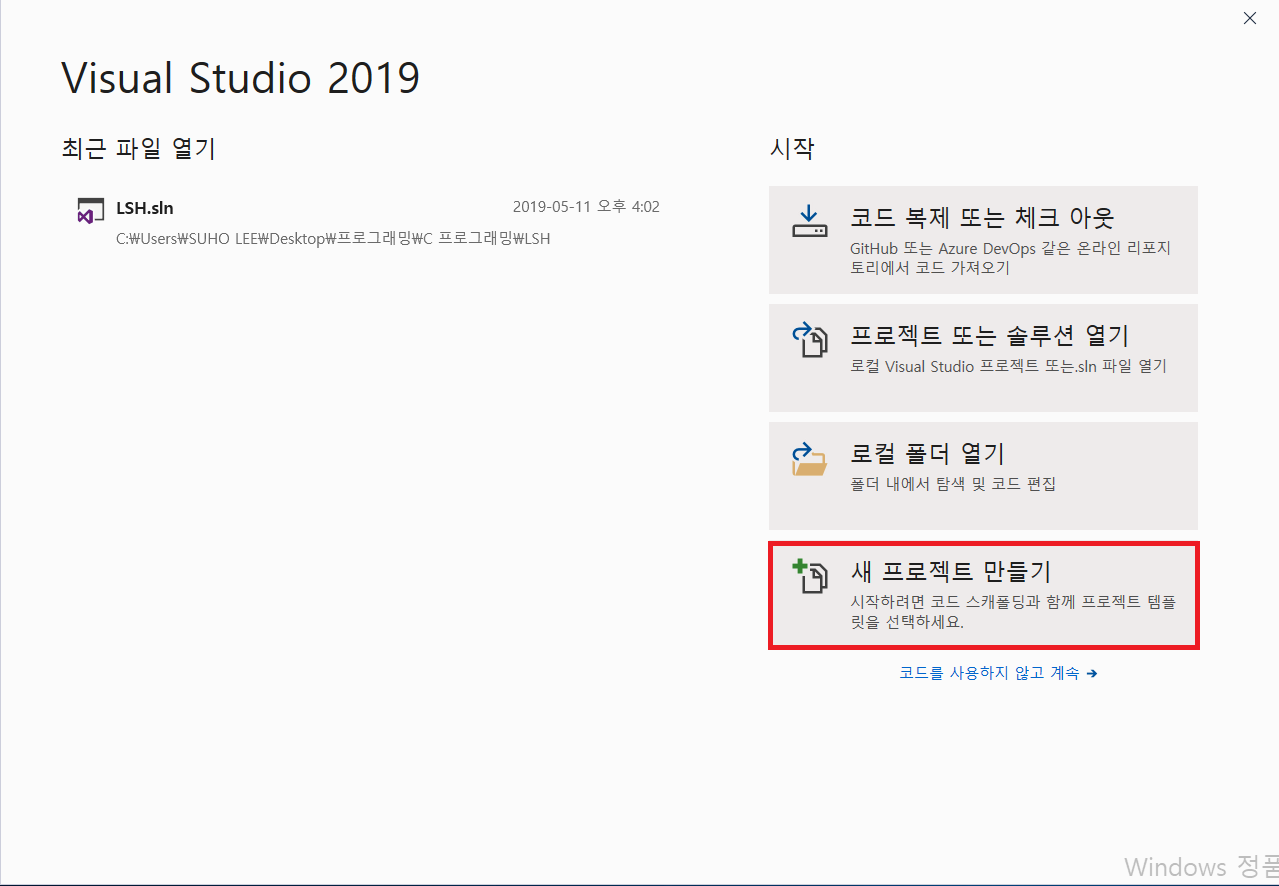Select 프로젝트 또는 솔루션 열기 card
This screenshot has width=1279, height=886.
[983, 358]
